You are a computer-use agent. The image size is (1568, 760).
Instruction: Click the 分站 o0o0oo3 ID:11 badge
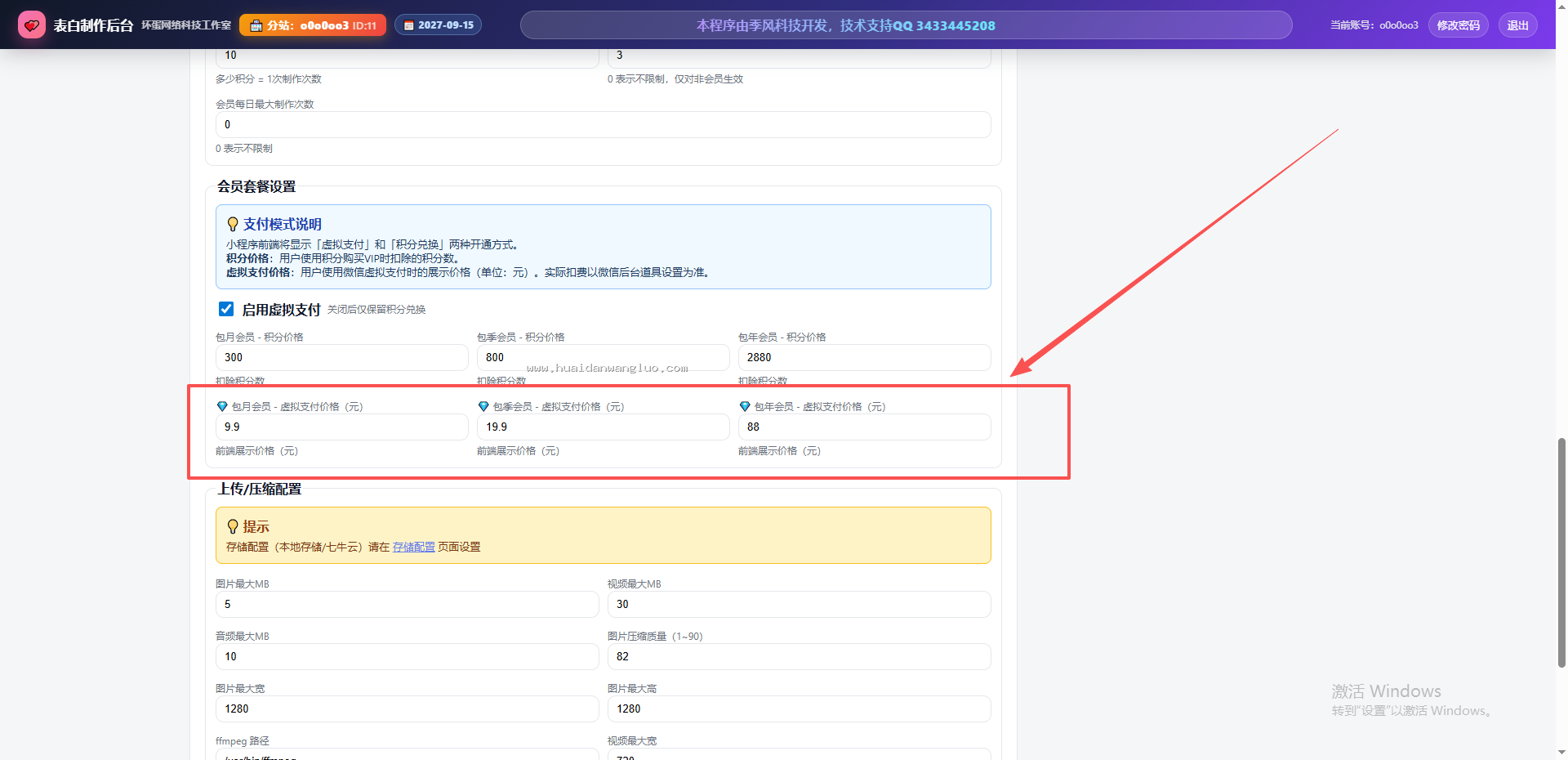313,25
